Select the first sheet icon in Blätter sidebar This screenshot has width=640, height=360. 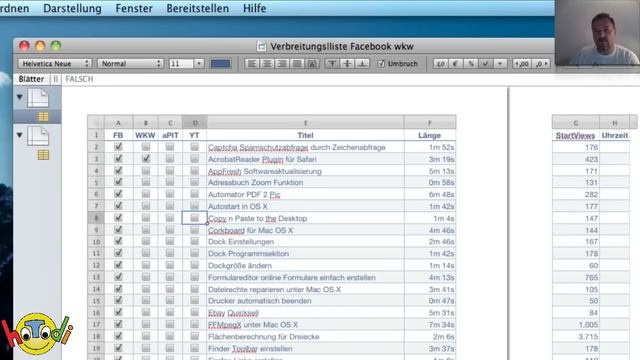coord(38,98)
